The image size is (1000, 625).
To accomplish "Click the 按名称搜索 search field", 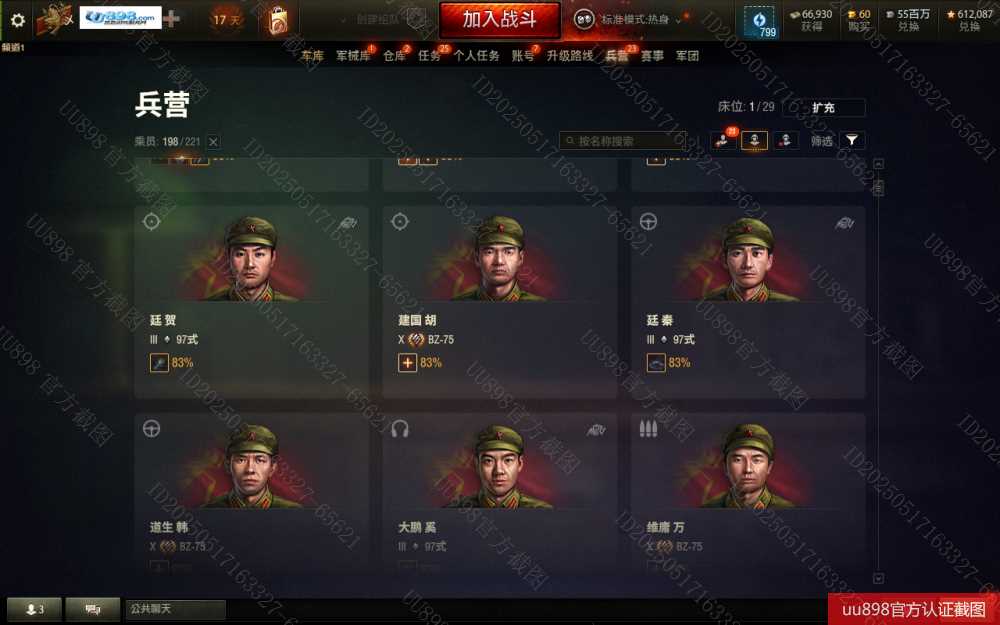I will (623, 141).
